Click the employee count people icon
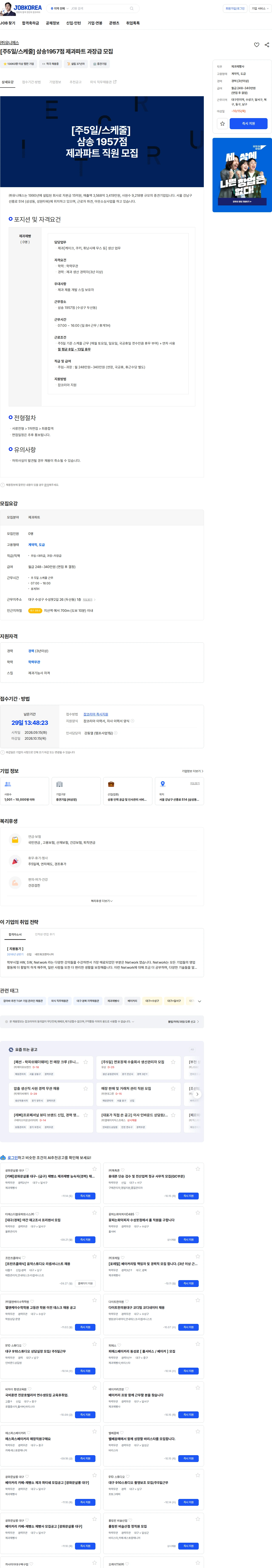The width and height of the screenshot is (272, 1568). (8, 784)
